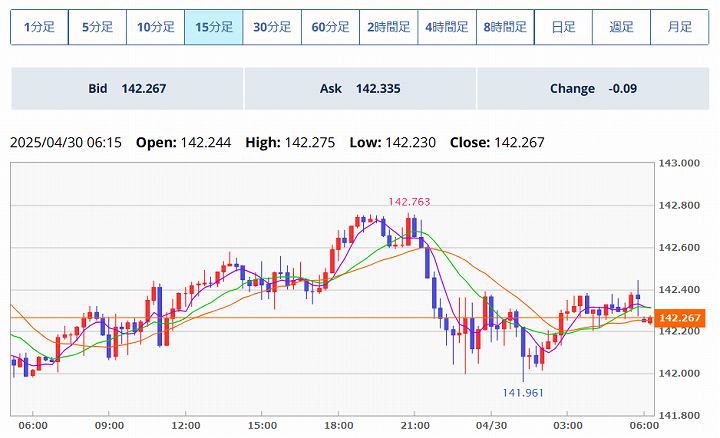Click the orange 142.267 current price tag
Screen dimensions: 720x438
point(681,318)
